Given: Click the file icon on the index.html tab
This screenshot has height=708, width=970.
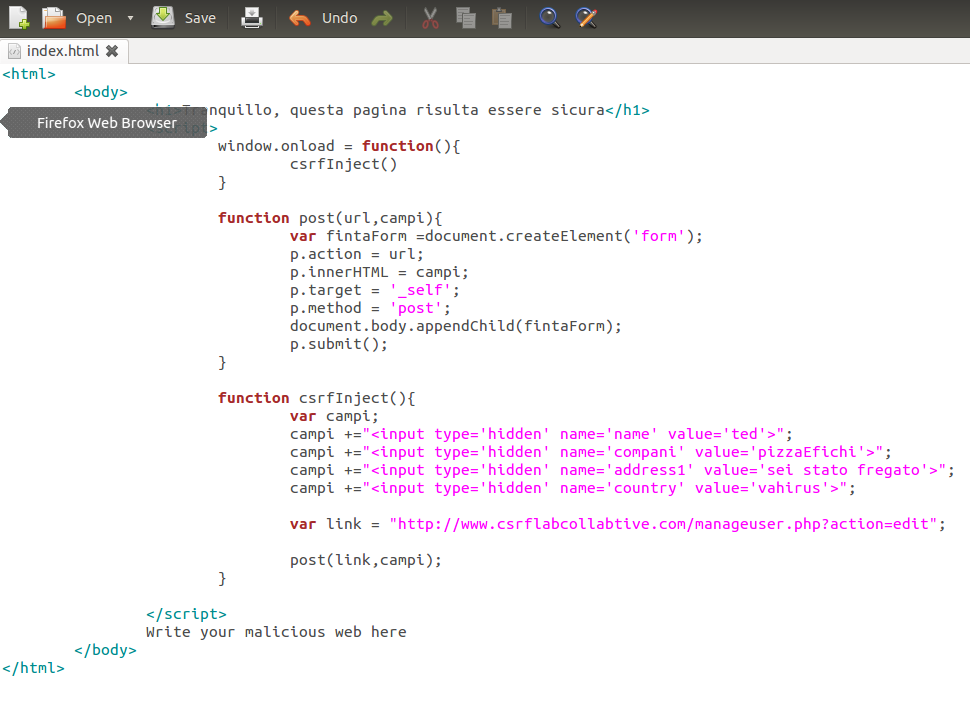Looking at the screenshot, I should 14,51.
